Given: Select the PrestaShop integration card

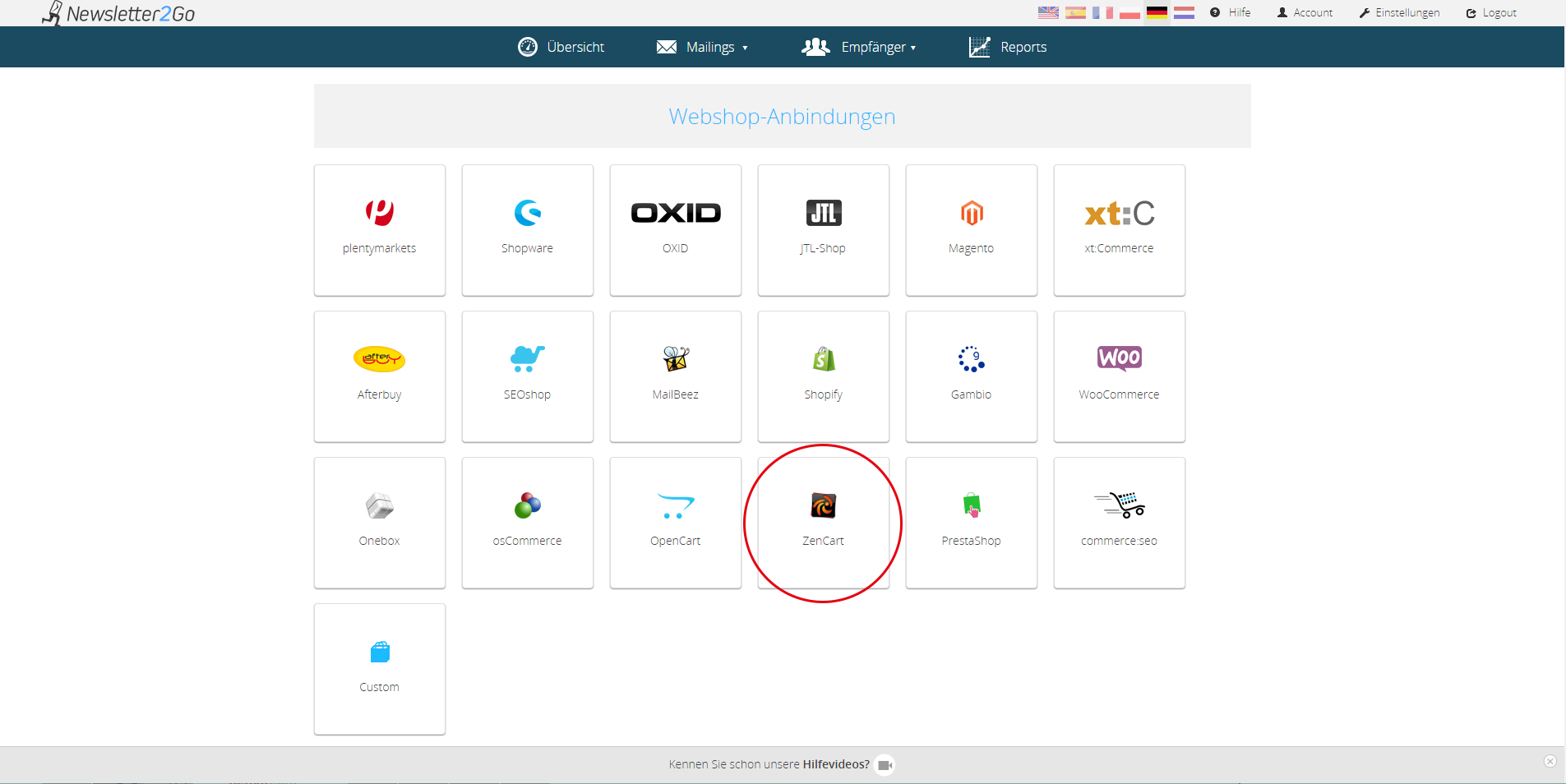Looking at the screenshot, I should (x=972, y=523).
